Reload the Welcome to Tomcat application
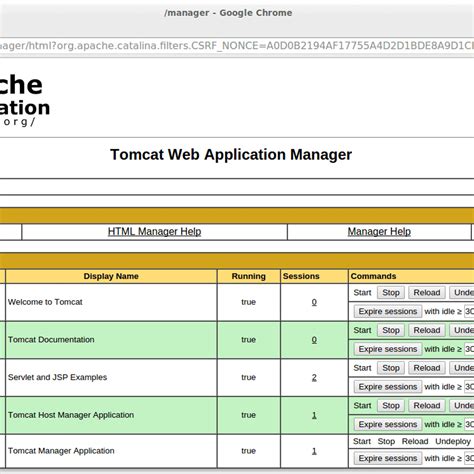This screenshot has width=474, height=474. 427,293
